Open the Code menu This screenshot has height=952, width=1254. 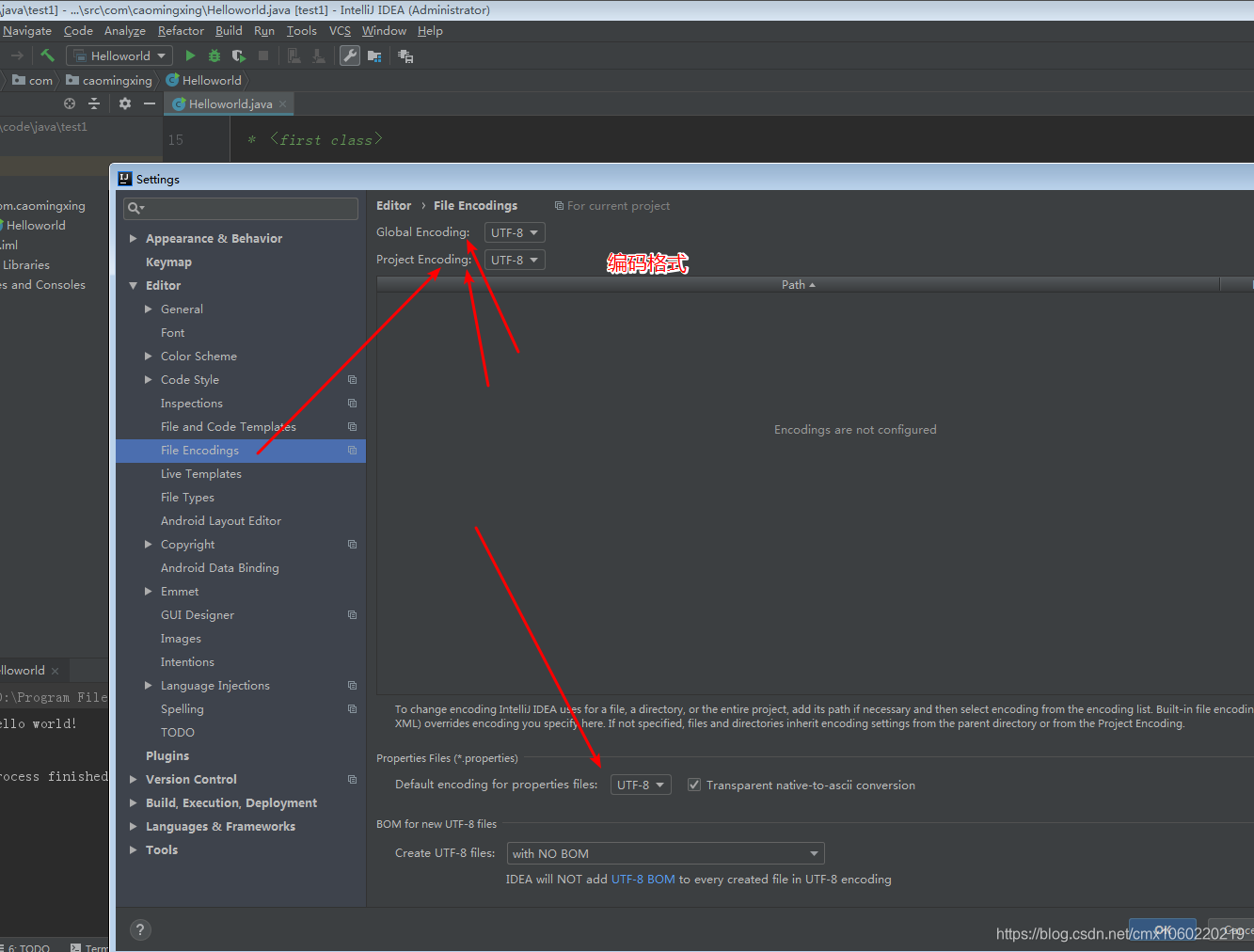78,31
